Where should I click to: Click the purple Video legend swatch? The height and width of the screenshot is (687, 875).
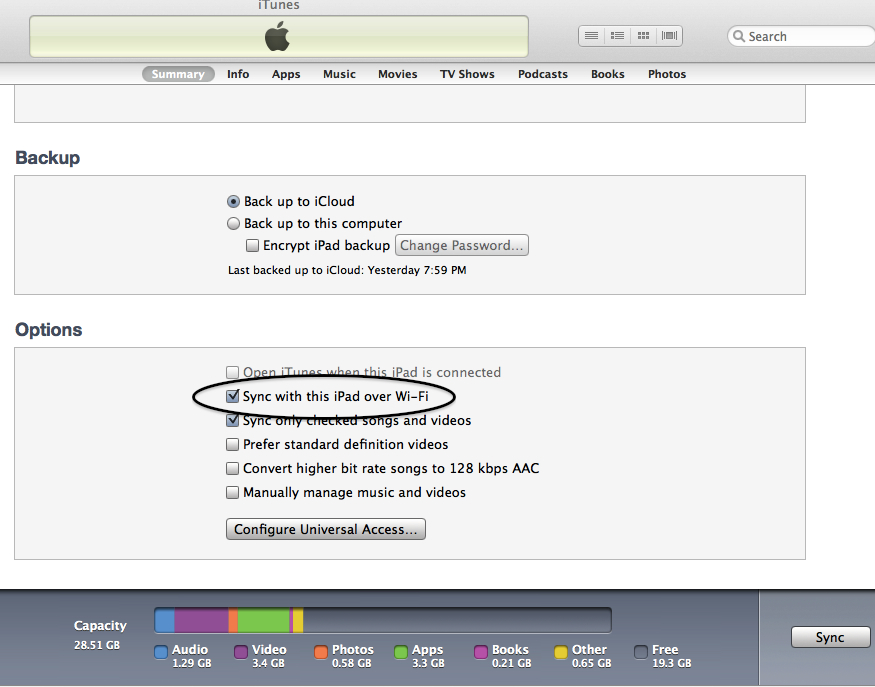click(241, 652)
